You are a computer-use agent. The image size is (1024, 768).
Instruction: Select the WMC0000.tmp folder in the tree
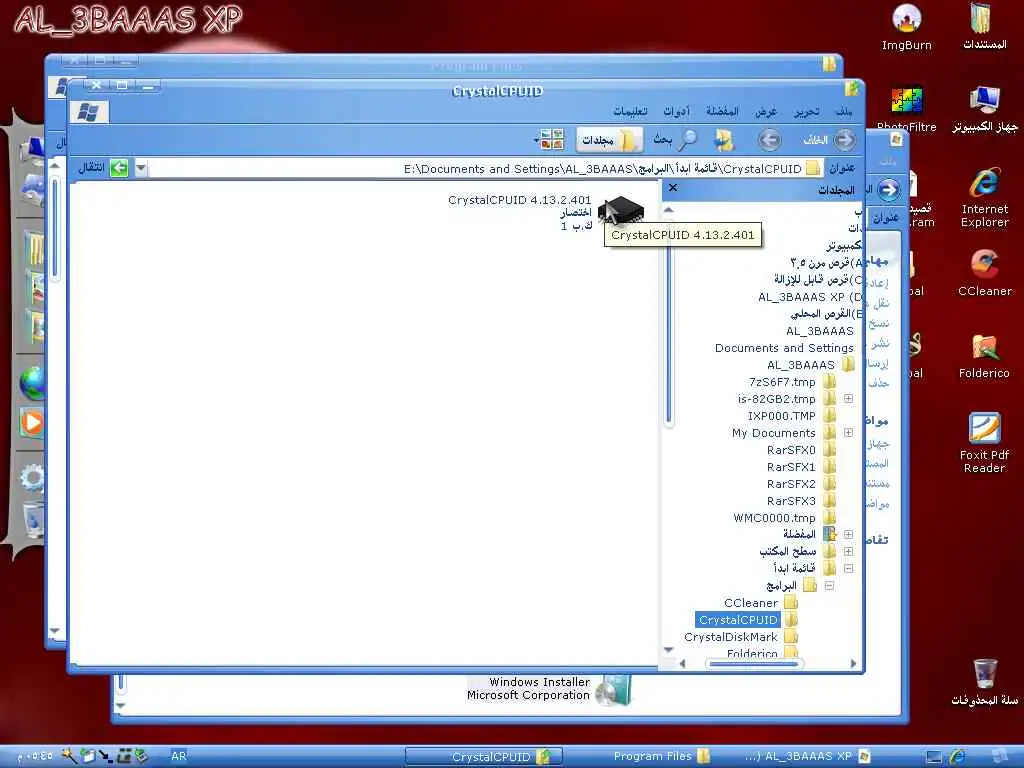click(775, 518)
